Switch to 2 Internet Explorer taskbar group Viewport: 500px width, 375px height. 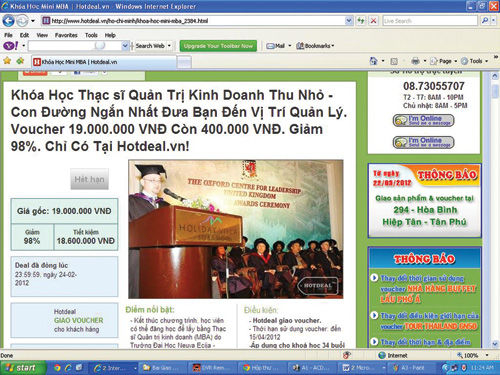pos(113,368)
